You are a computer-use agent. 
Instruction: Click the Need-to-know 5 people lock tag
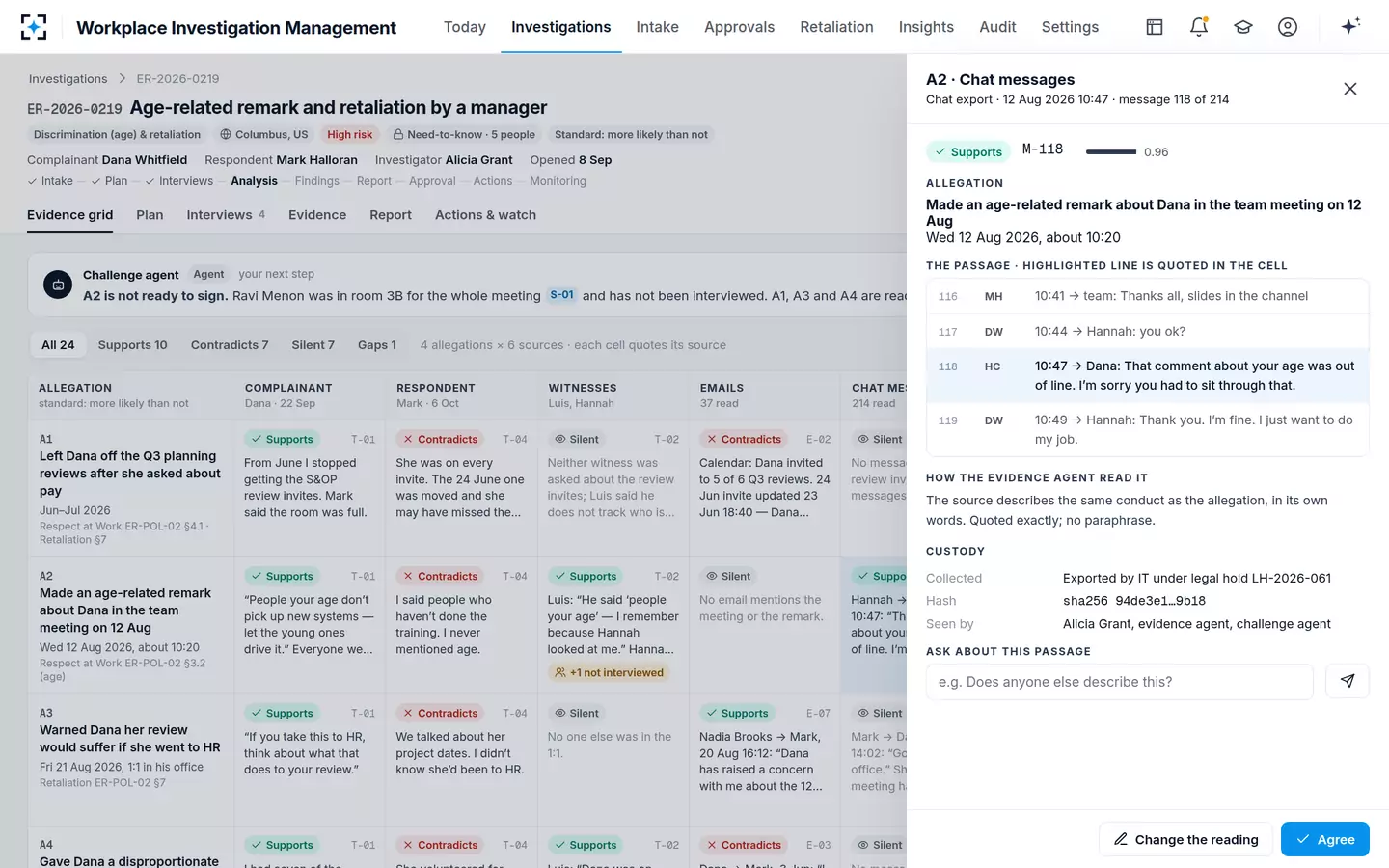click(x=464, y=135)
